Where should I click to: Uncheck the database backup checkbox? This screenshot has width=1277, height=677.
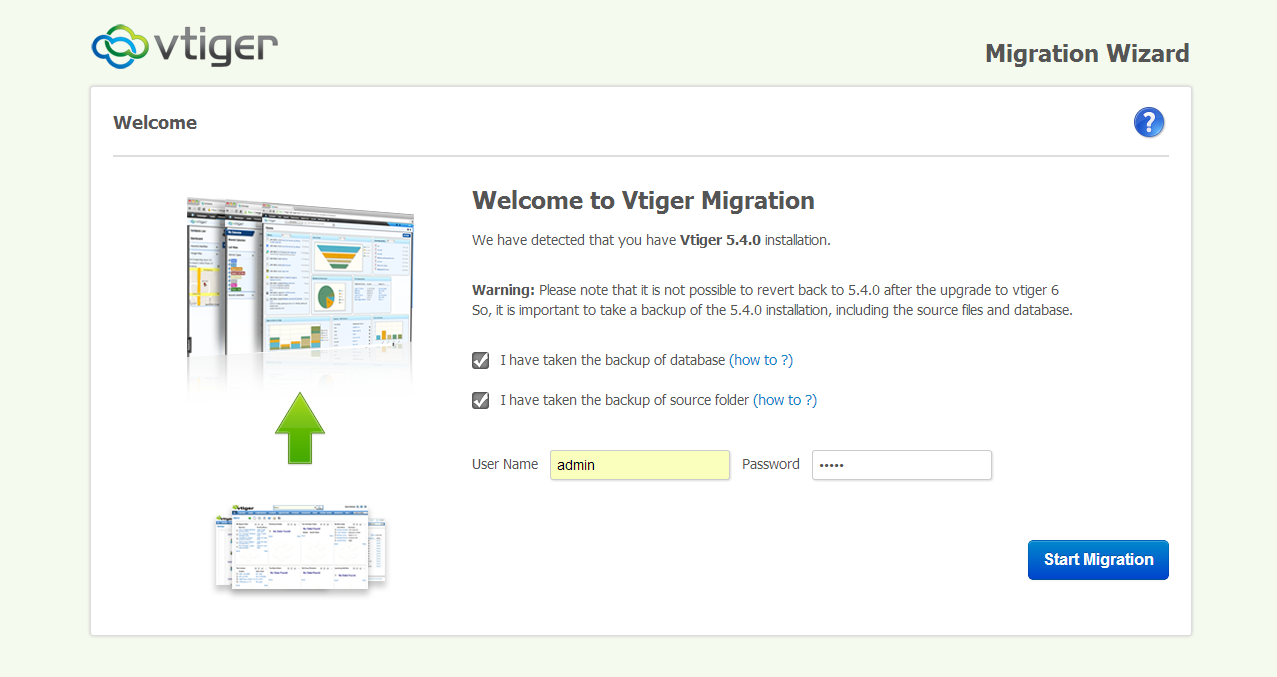481,360
